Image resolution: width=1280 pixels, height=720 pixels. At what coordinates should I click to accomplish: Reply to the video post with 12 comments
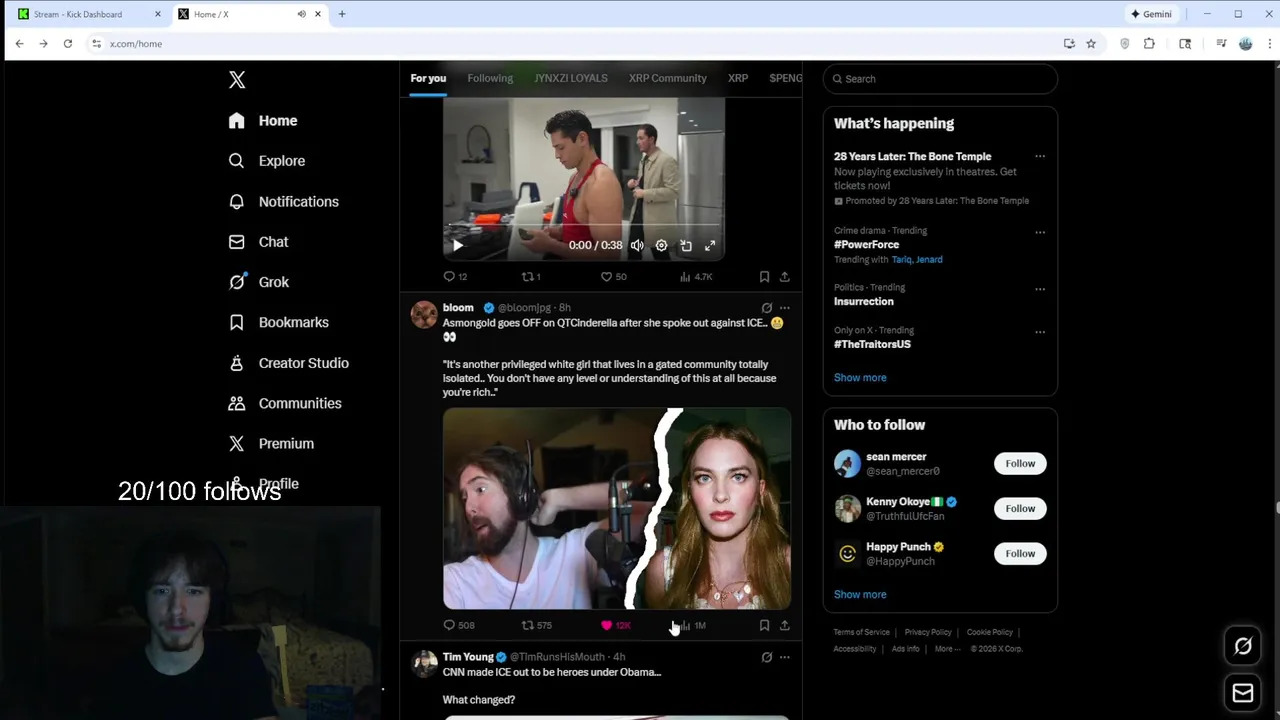coord(455,277)
